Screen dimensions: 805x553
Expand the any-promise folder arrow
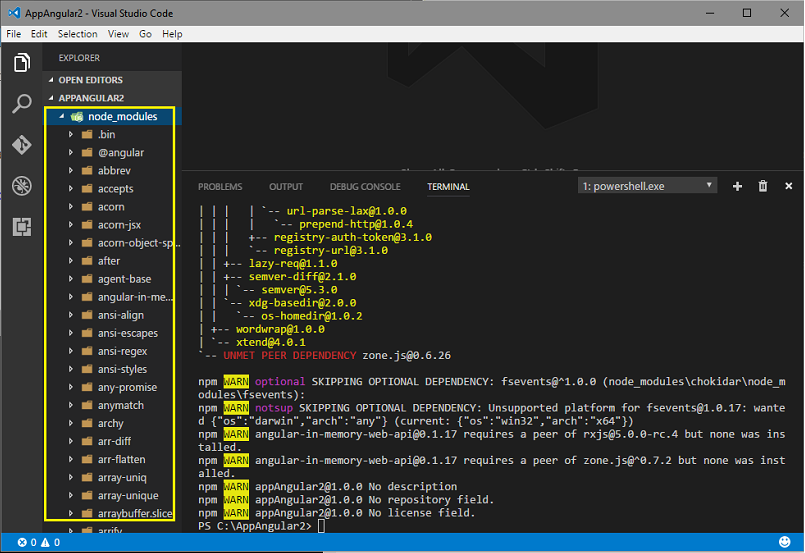pos(71,387)
